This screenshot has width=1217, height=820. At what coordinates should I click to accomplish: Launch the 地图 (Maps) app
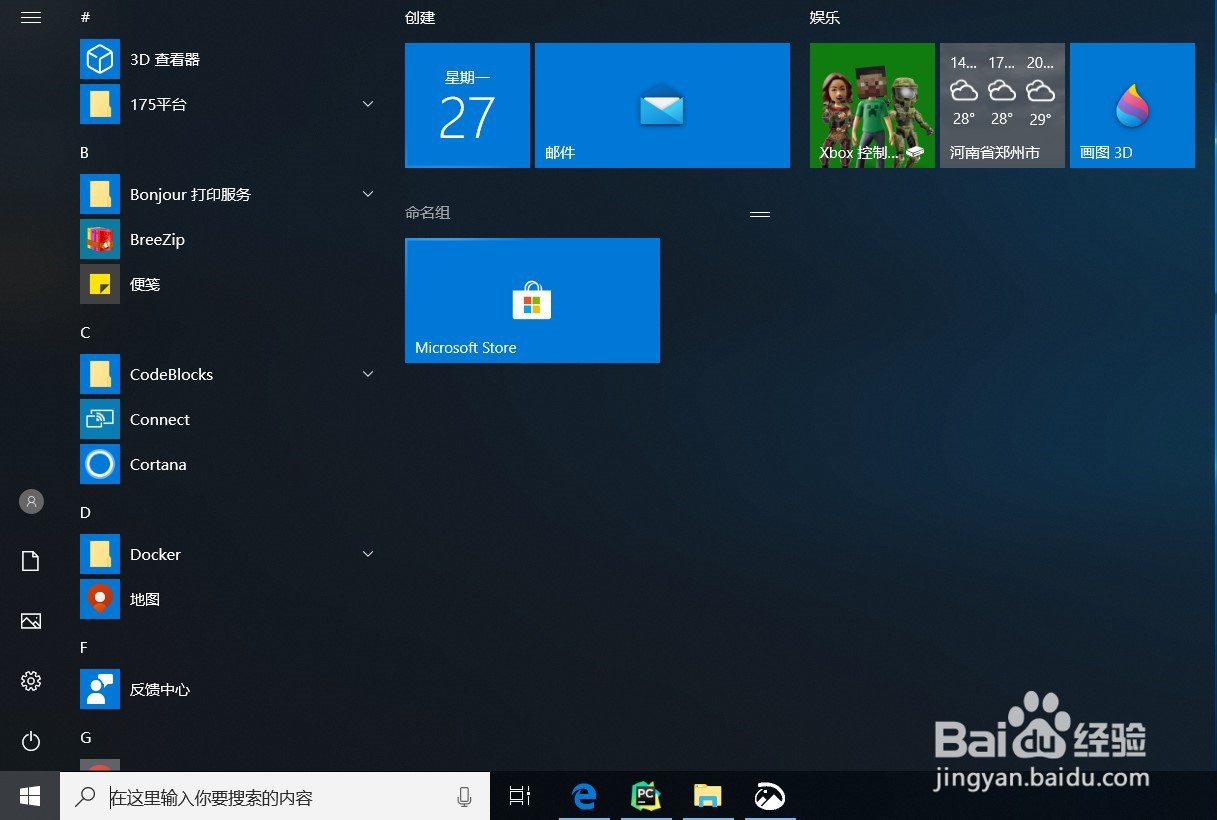click(x=146, y=599)
